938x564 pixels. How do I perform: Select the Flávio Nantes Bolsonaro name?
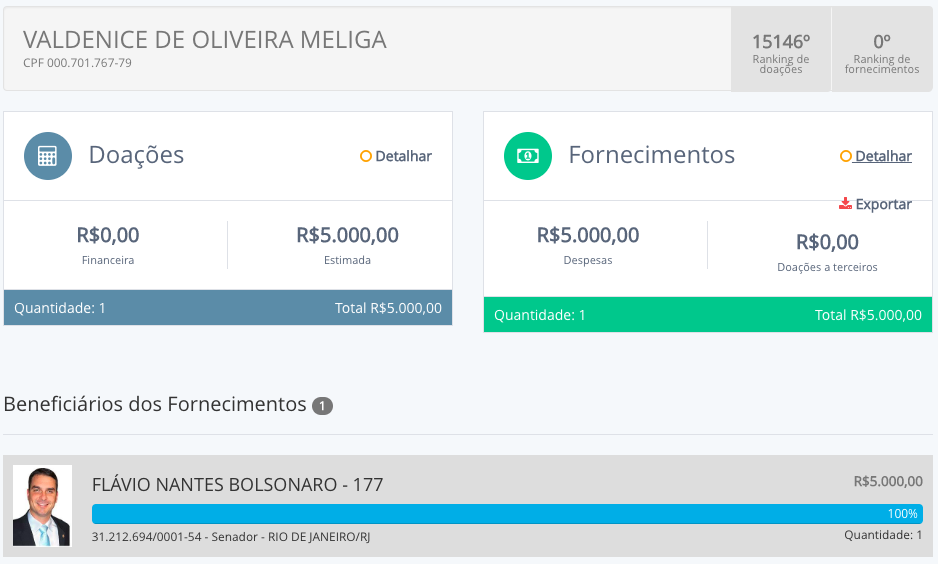tap(237, 485)
